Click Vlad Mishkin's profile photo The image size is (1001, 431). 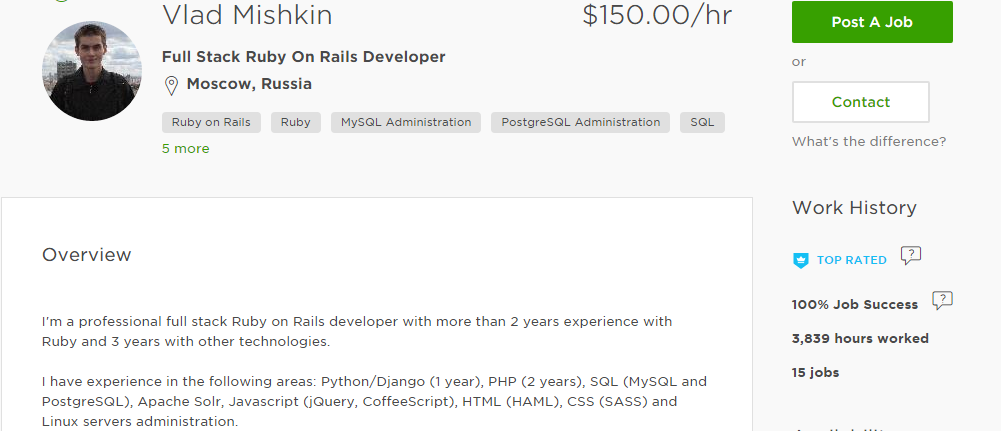point(92,71)
